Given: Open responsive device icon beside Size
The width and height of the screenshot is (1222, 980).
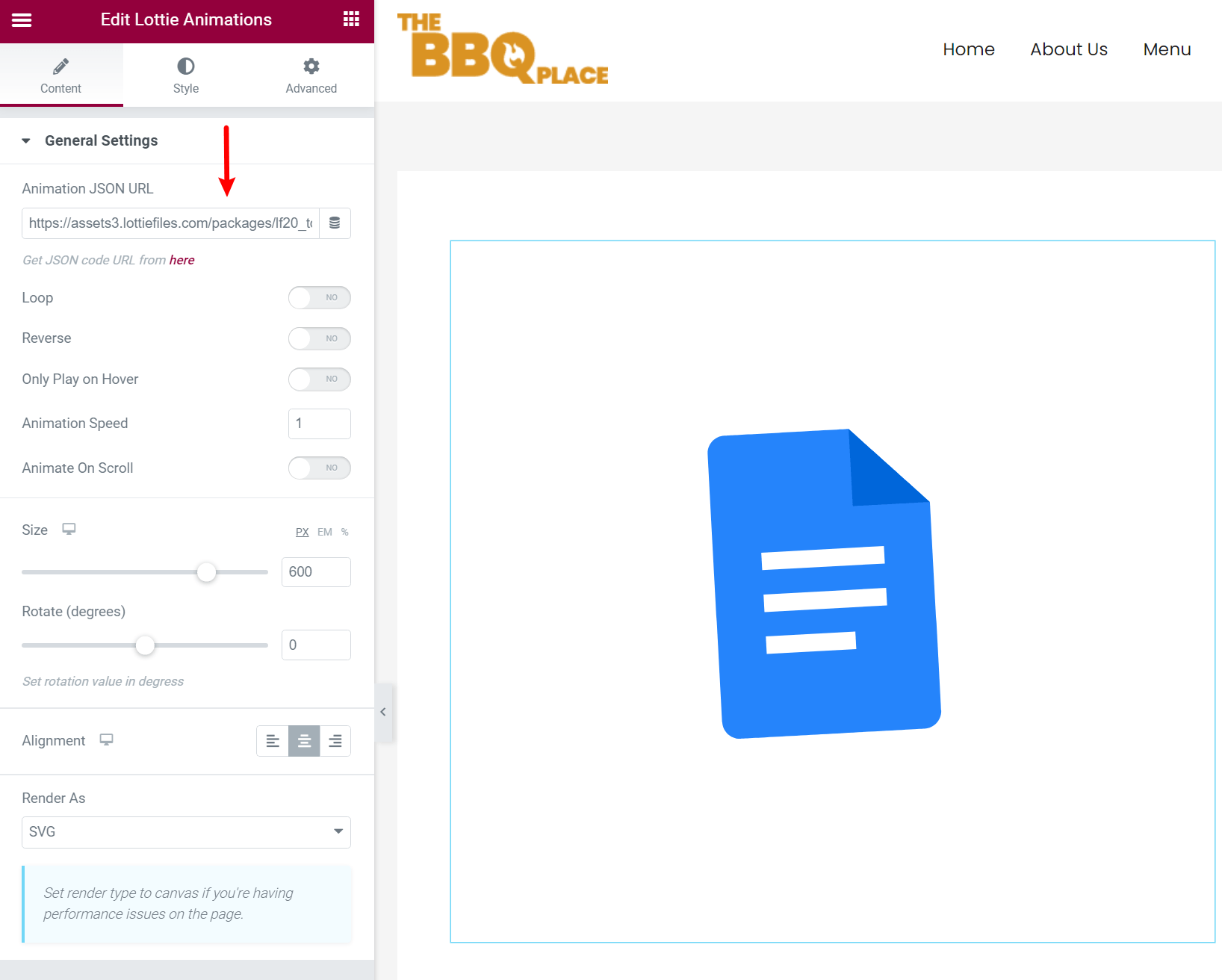Looking at the screenshot, I should (69, 529).
